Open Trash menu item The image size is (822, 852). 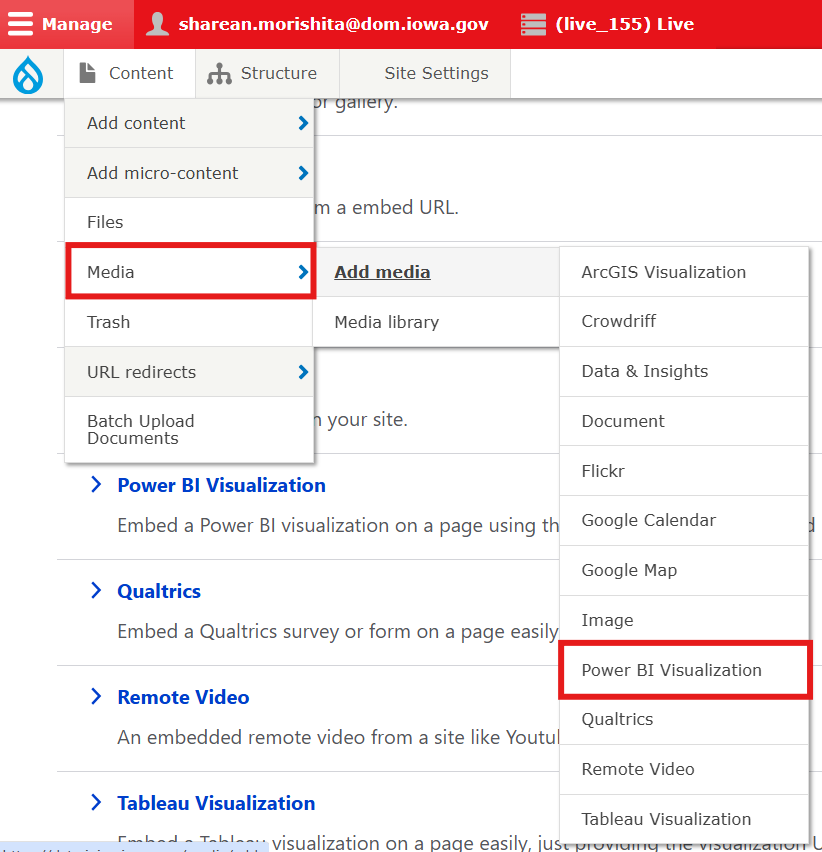coord(189,322)
